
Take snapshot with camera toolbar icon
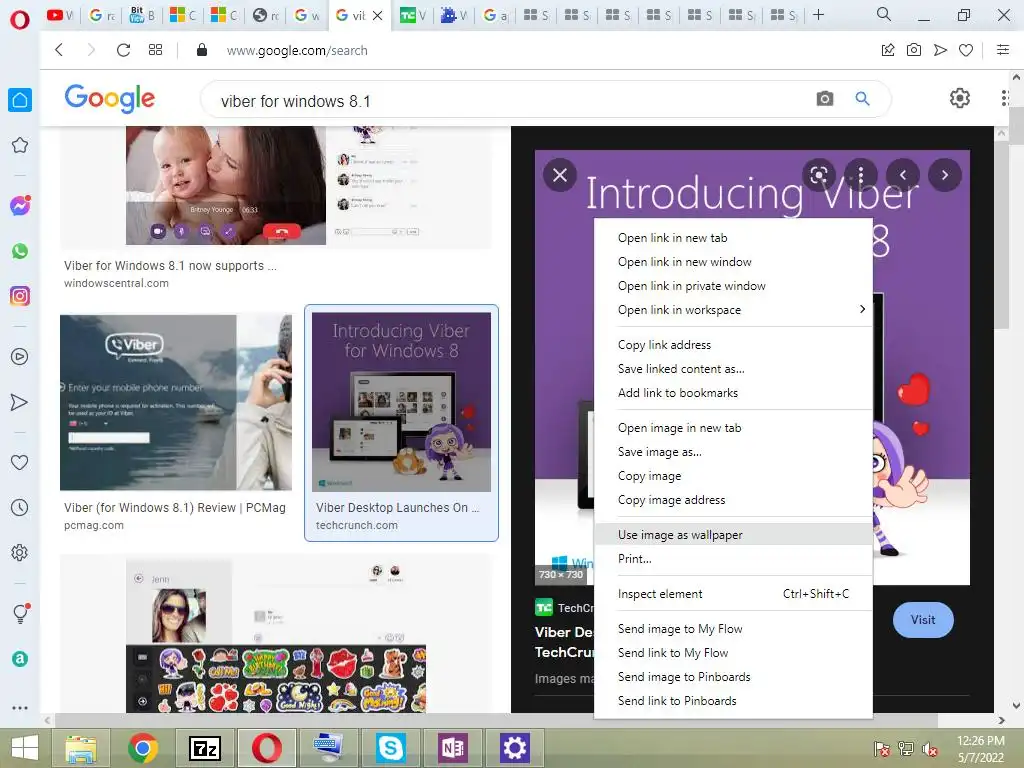point(914,50)
